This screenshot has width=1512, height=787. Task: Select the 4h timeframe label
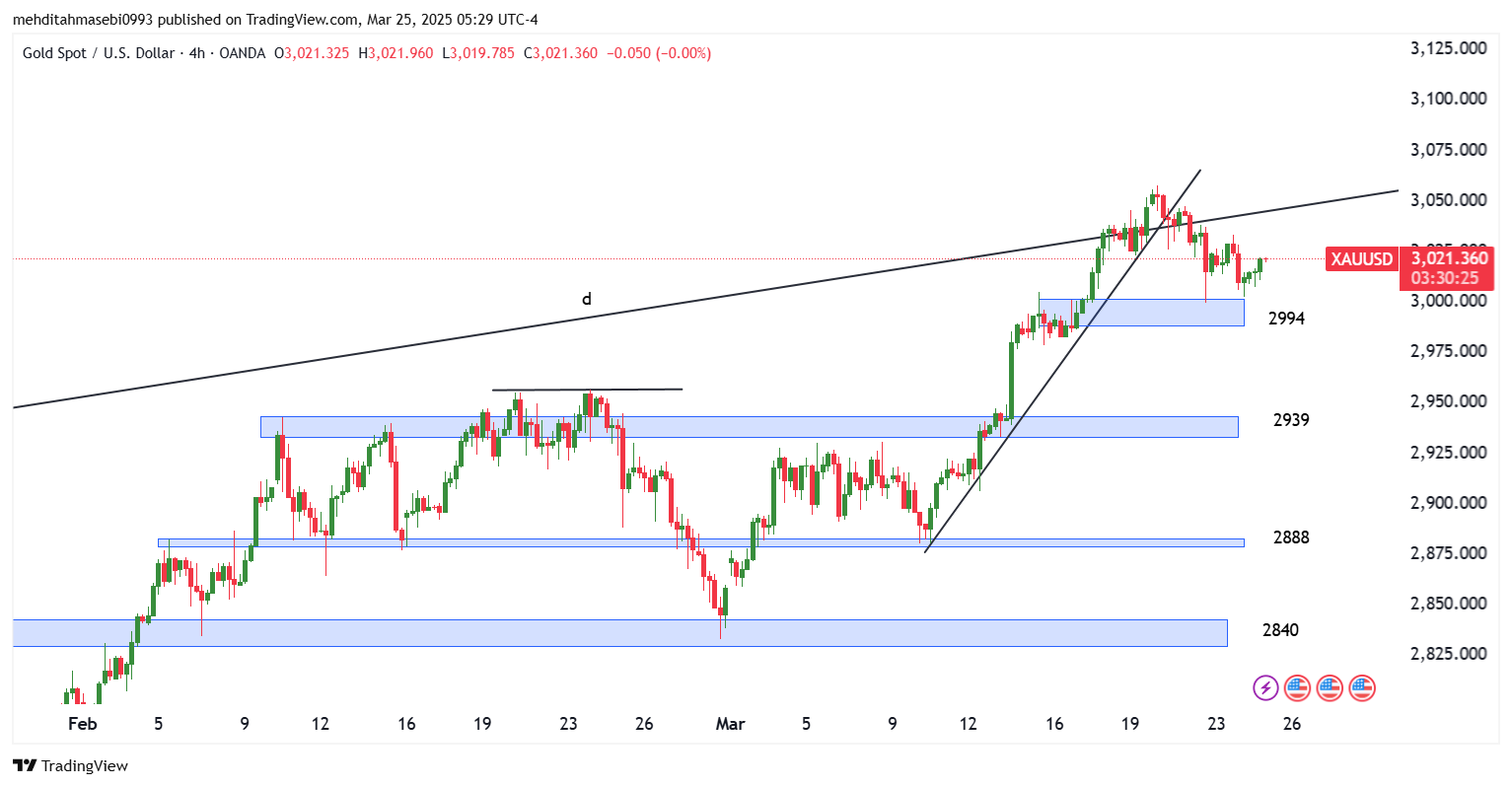(x=198, y=53)
